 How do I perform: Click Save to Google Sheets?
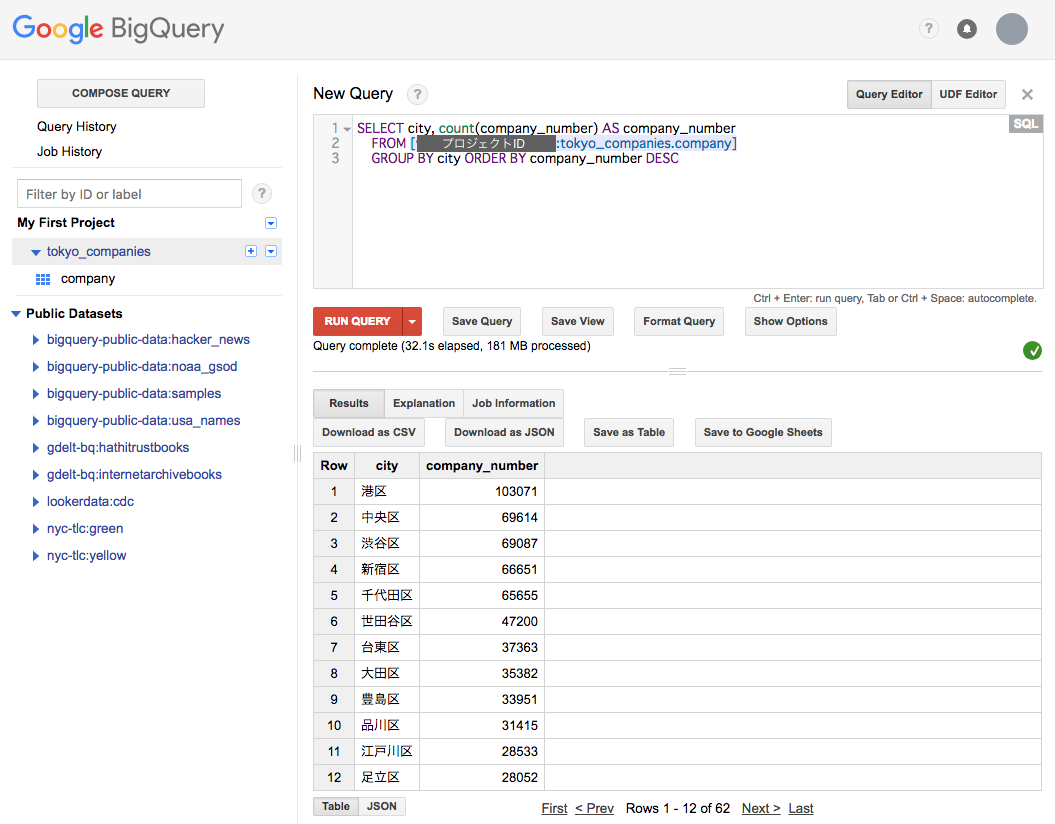point(763,433)
